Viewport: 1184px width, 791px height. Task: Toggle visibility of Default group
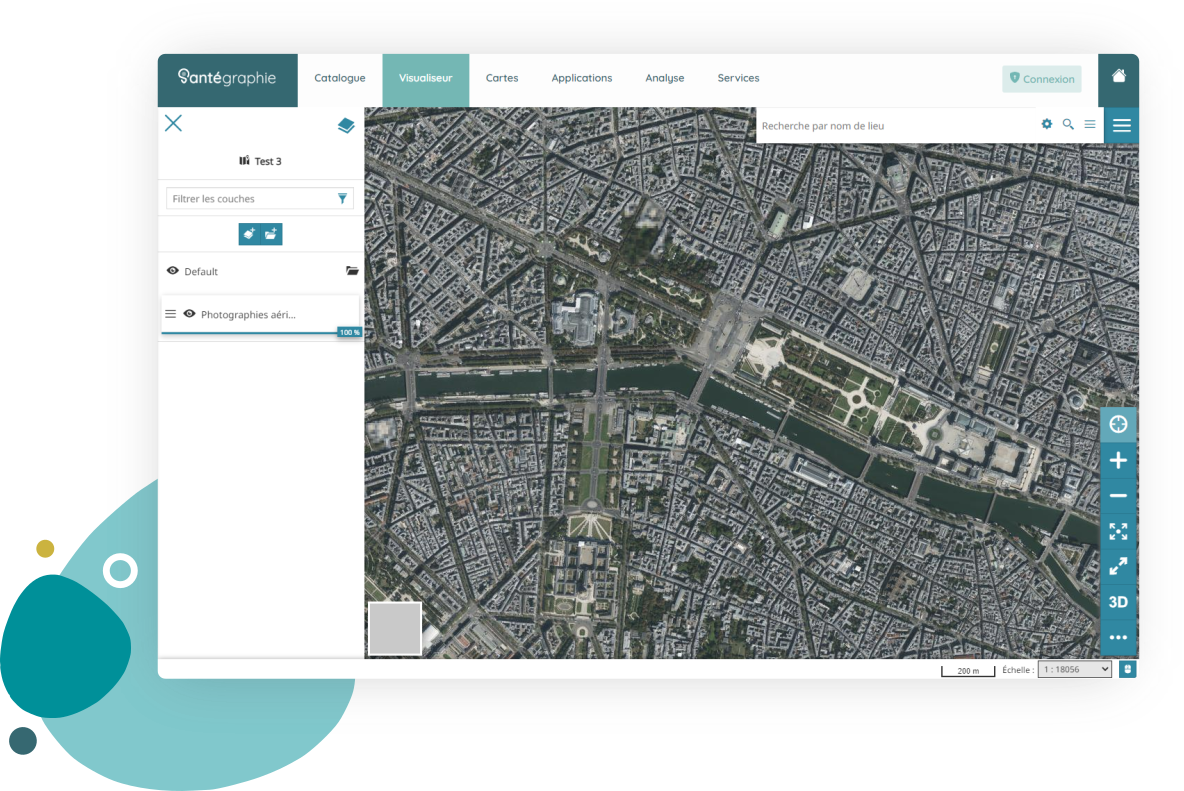[173, 270]
